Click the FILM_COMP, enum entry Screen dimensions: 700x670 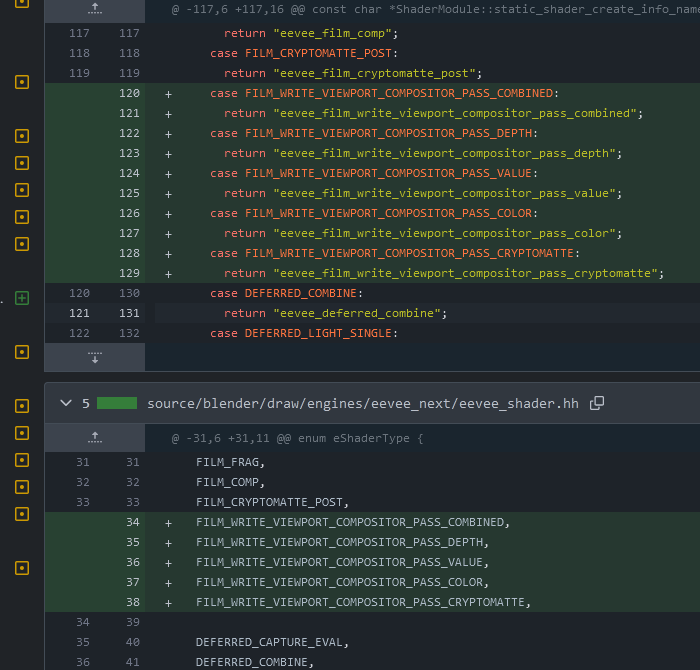[x=230, y=483]
